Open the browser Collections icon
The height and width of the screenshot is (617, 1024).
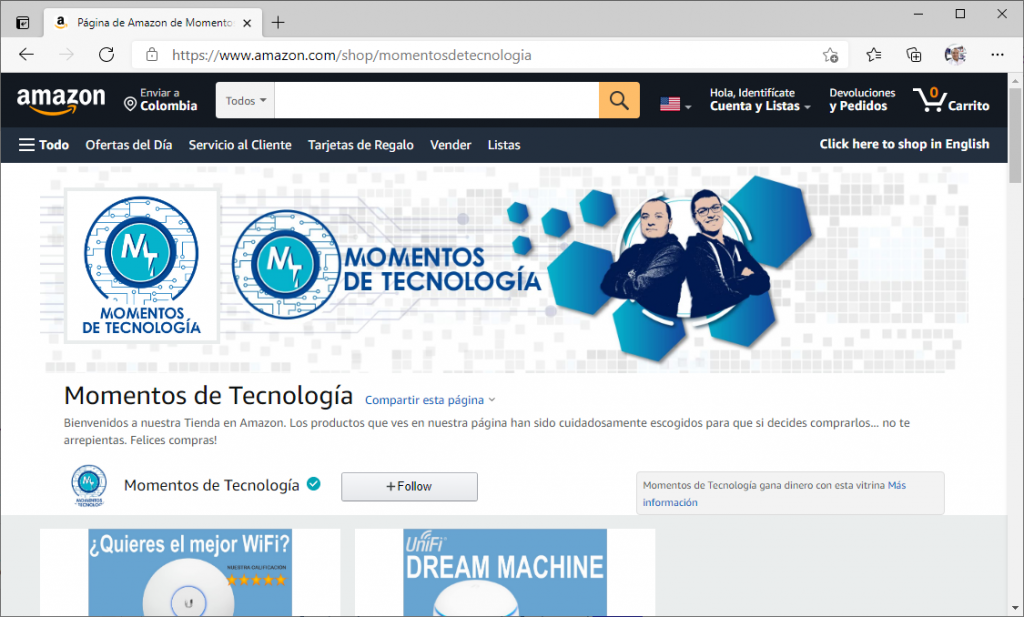click(914, 55)
